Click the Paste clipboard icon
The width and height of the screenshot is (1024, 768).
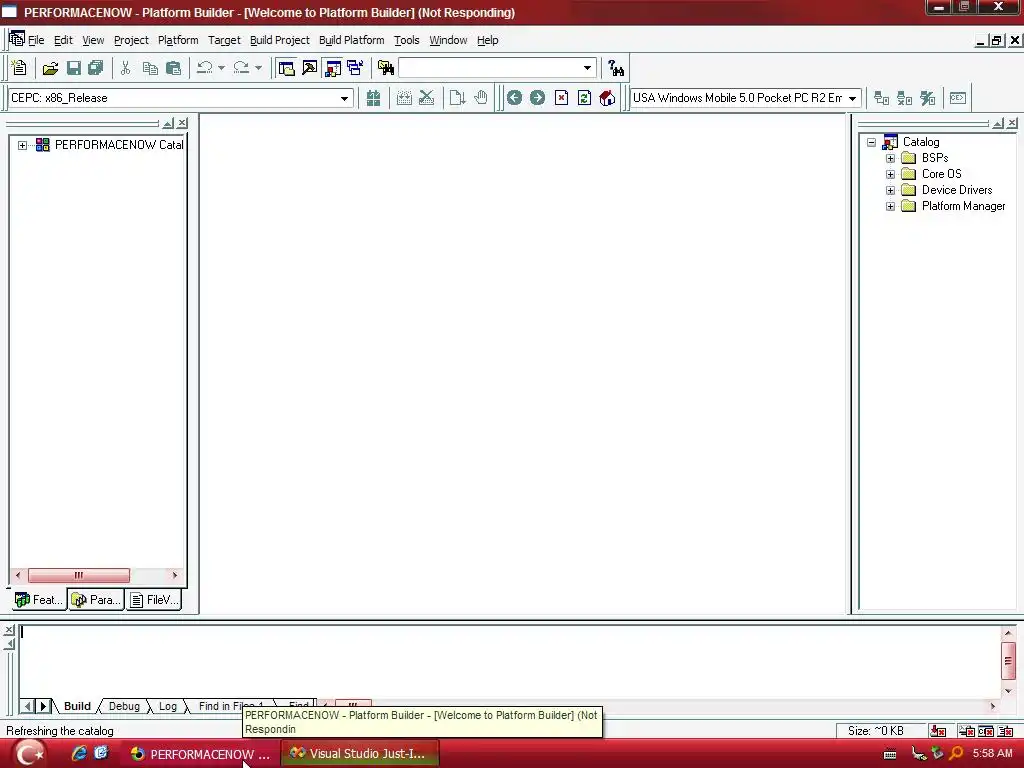(x=173, y=67)
